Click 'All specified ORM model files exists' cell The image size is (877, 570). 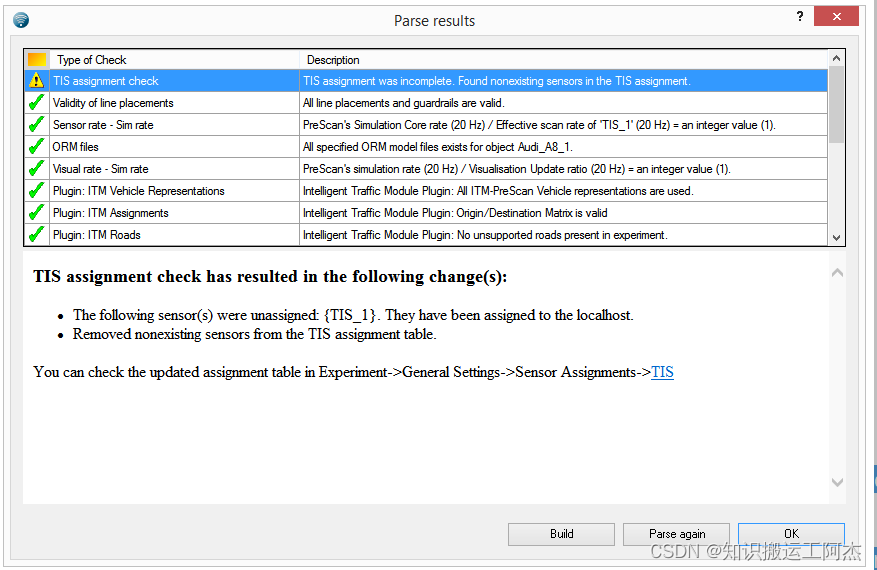tap(564, 147)
